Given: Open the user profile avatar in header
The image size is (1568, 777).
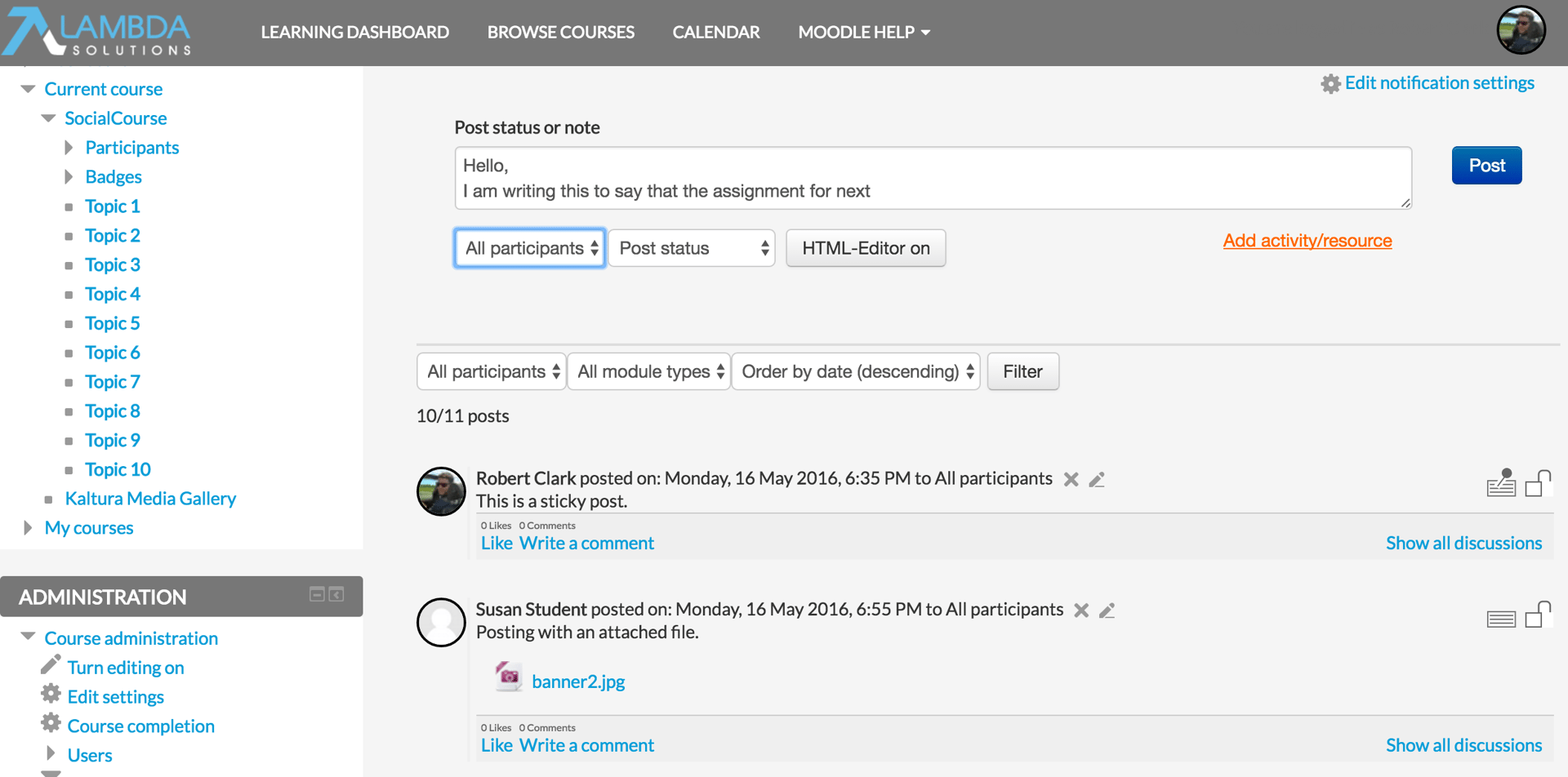Looking at the screenshot, I should 1521,30.
